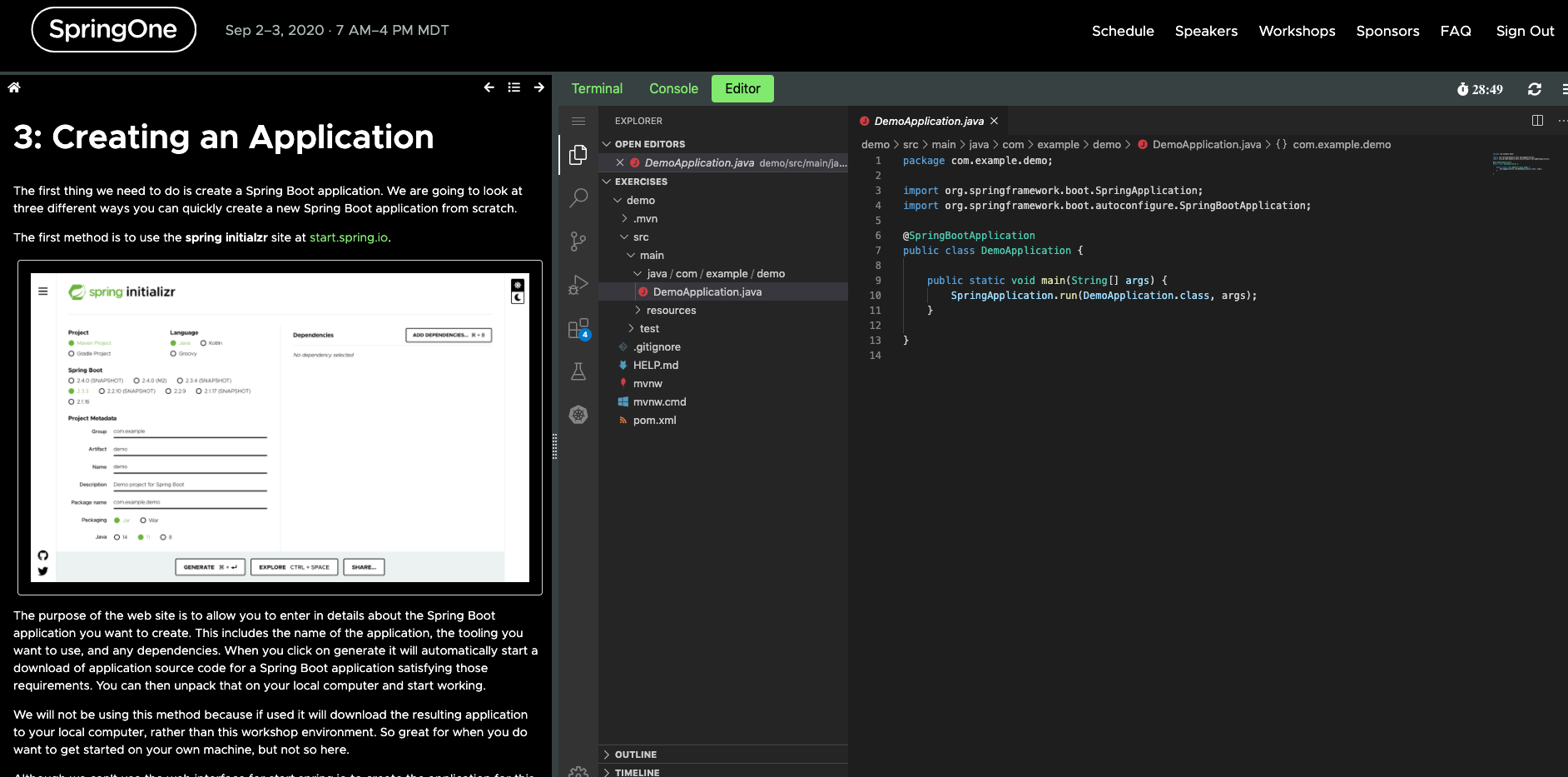The width and height of the screenshot is (1568, 777).
Task: Open the Test flask icon in activity bar
Action: pyautogui.click(x=578, y=371)
